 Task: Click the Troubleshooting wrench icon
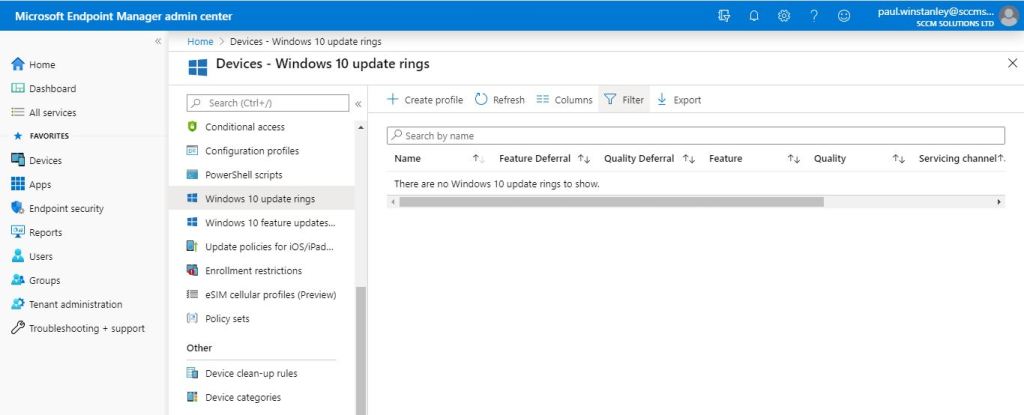pos(18,328)
